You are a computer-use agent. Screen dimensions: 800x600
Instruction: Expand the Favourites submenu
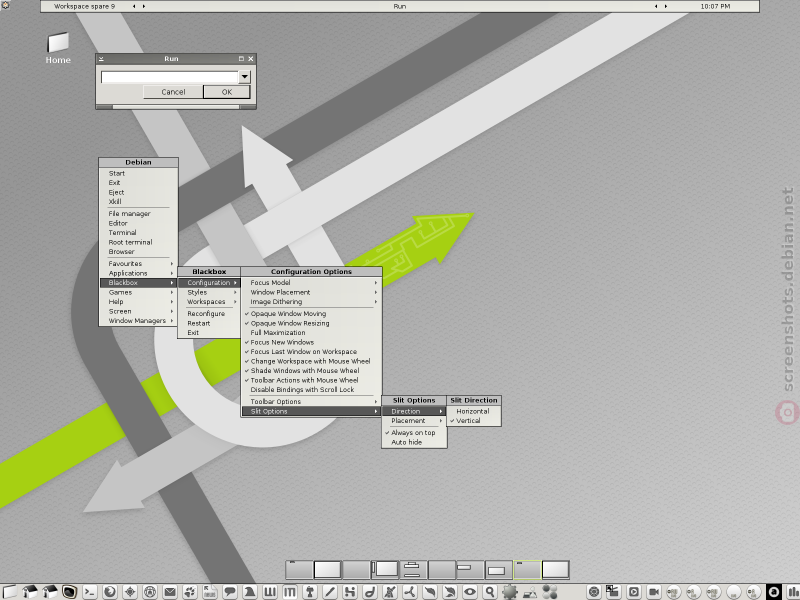[138, 264]
